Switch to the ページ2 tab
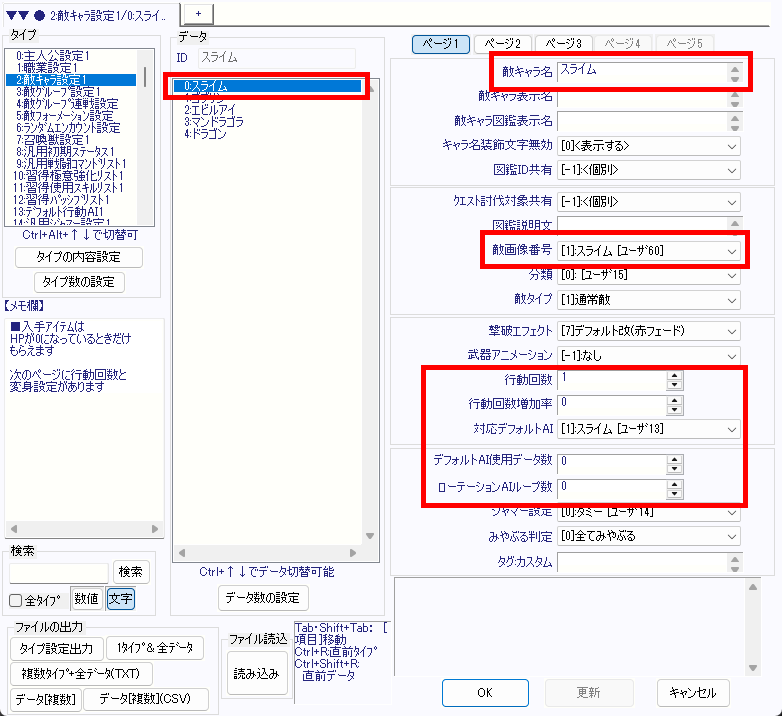782x716 pixels. pos(503,43)
